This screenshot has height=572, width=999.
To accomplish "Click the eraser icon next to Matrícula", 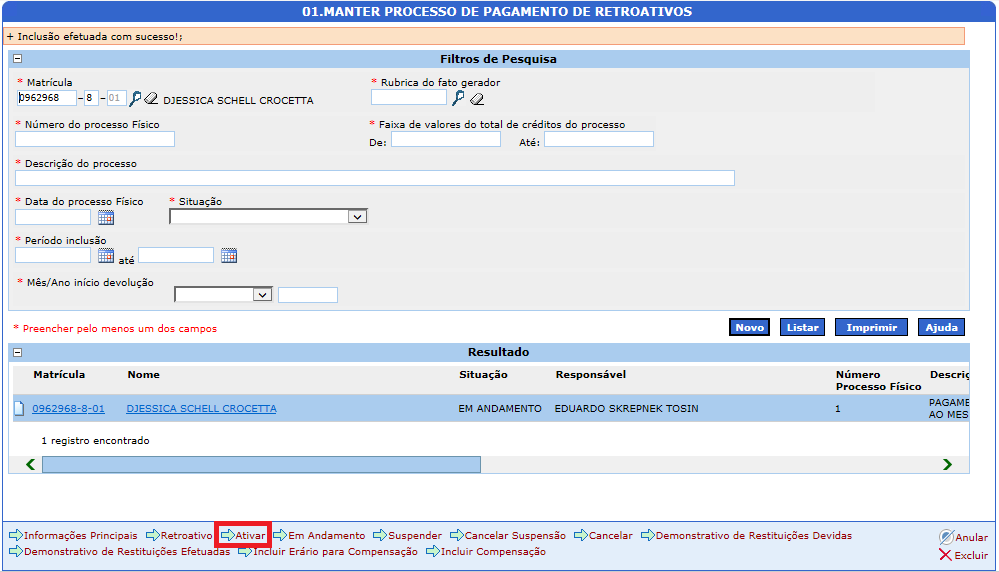I will [x=152, y=99].
